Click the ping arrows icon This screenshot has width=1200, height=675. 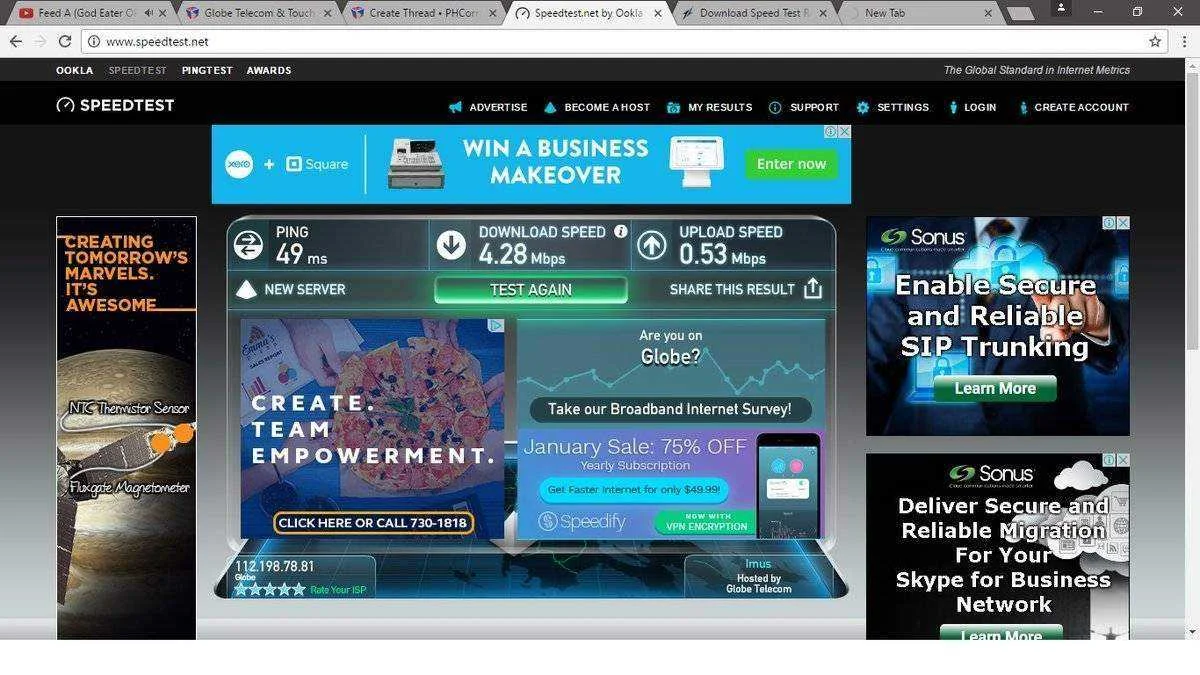point(249,244)
